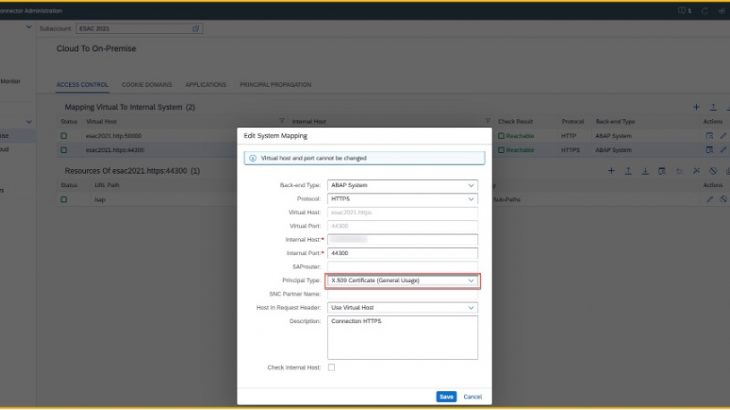This screenshot has height=410, width=730.
Task: Open the Back-end Type dropdown
Action: (471, 185)
